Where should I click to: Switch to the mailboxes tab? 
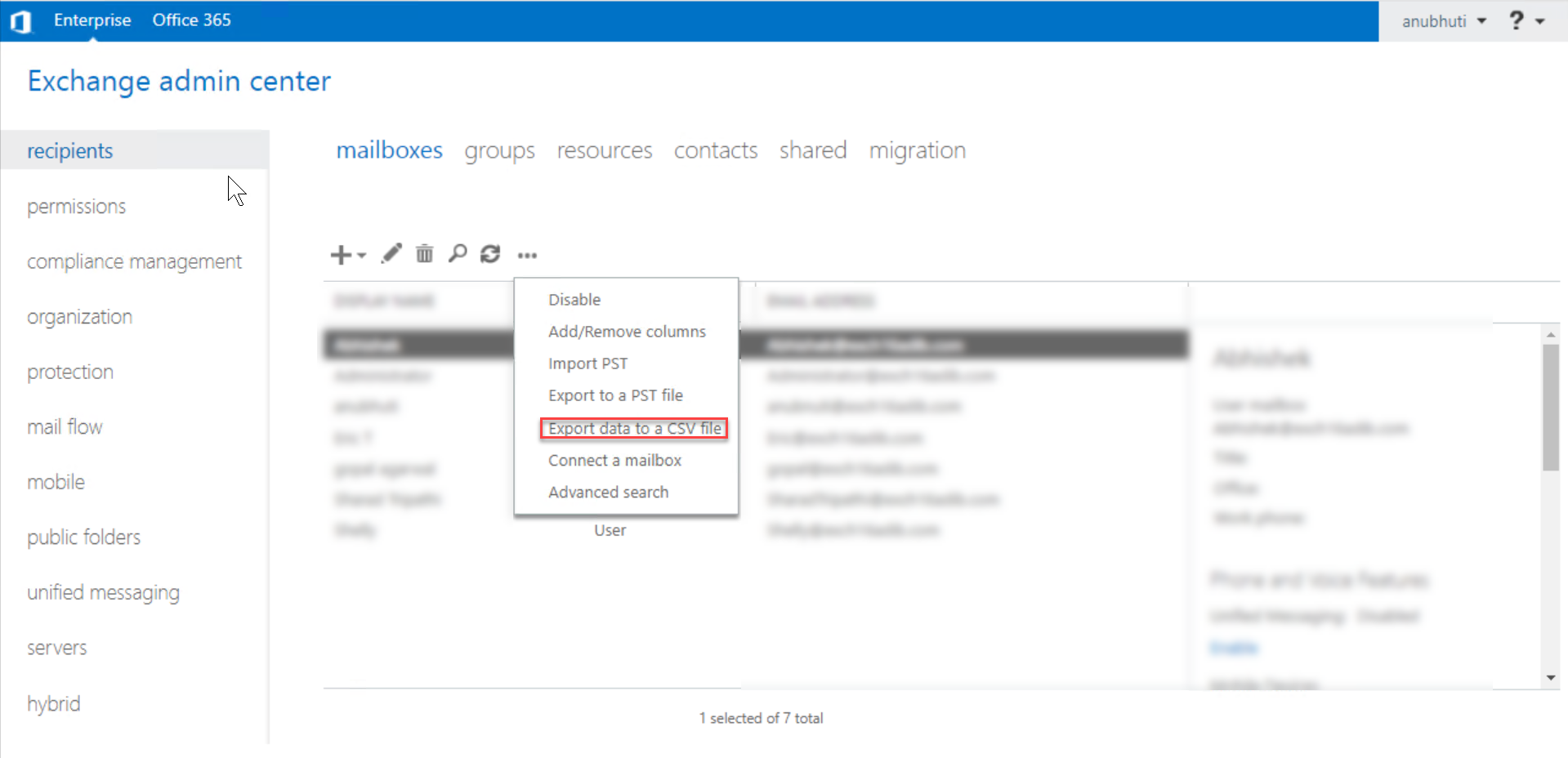389,150
